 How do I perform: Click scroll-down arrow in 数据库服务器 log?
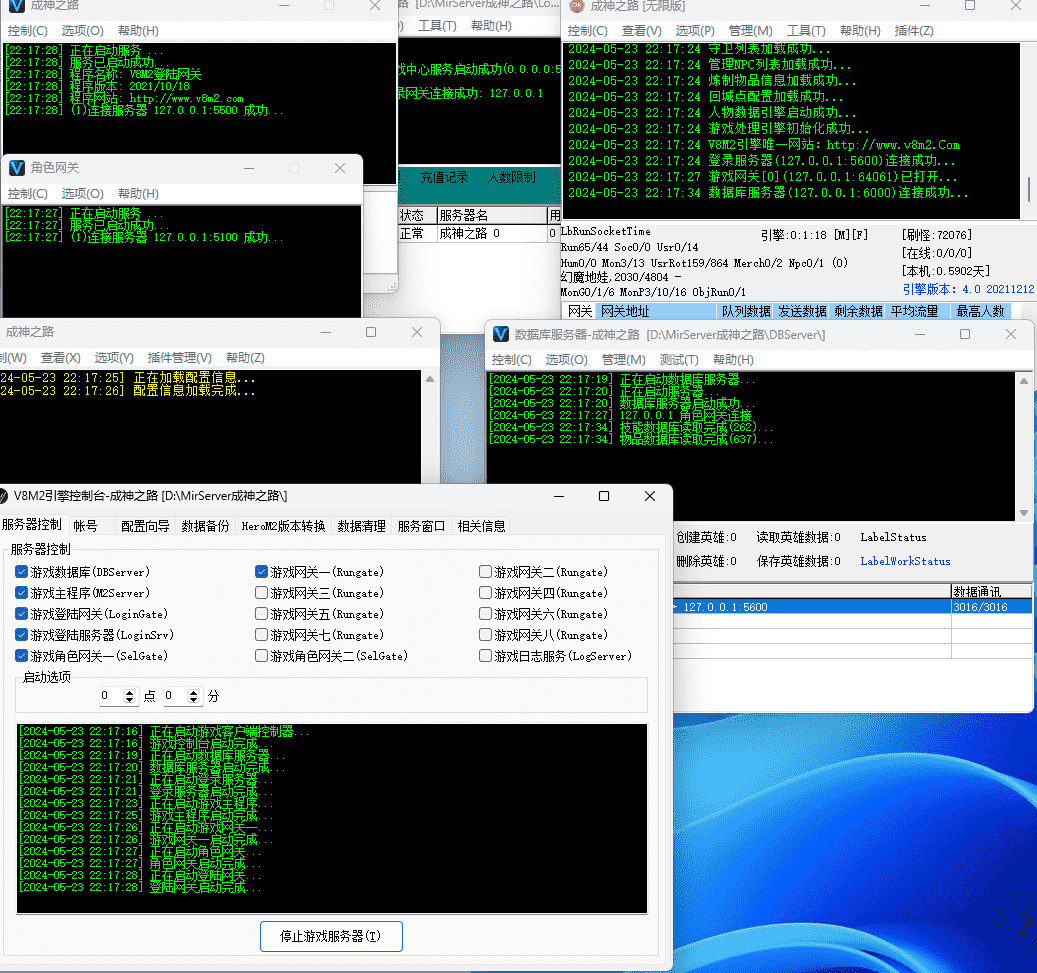click(1024, 513)
